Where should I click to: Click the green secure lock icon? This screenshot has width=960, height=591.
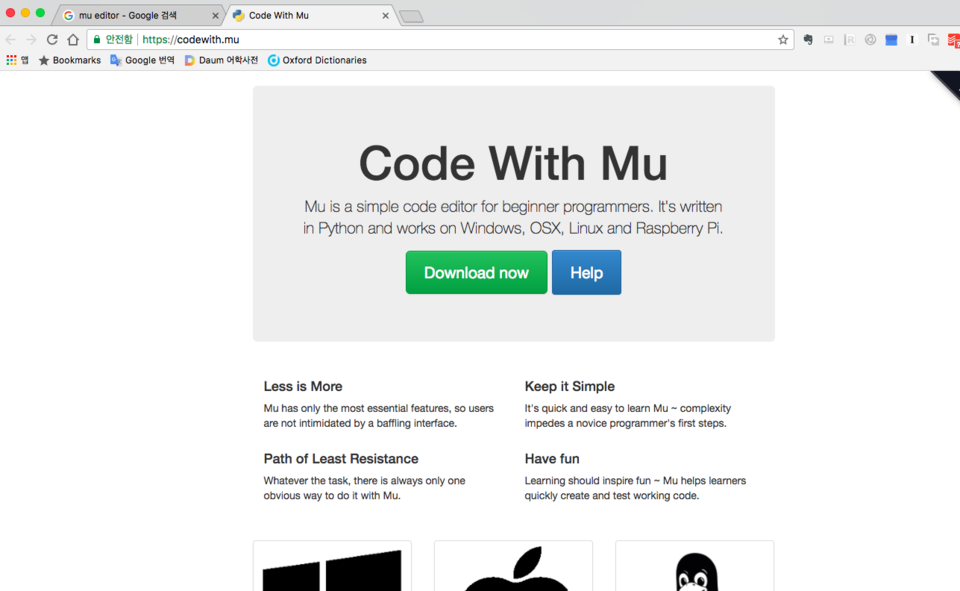pos(97,39)
